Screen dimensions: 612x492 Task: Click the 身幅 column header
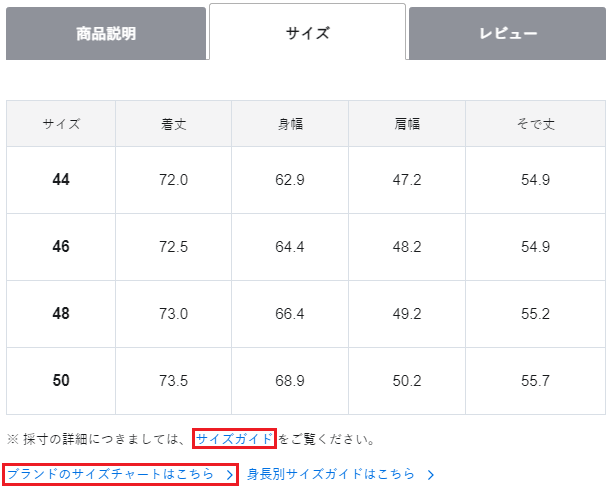(290, 124)
